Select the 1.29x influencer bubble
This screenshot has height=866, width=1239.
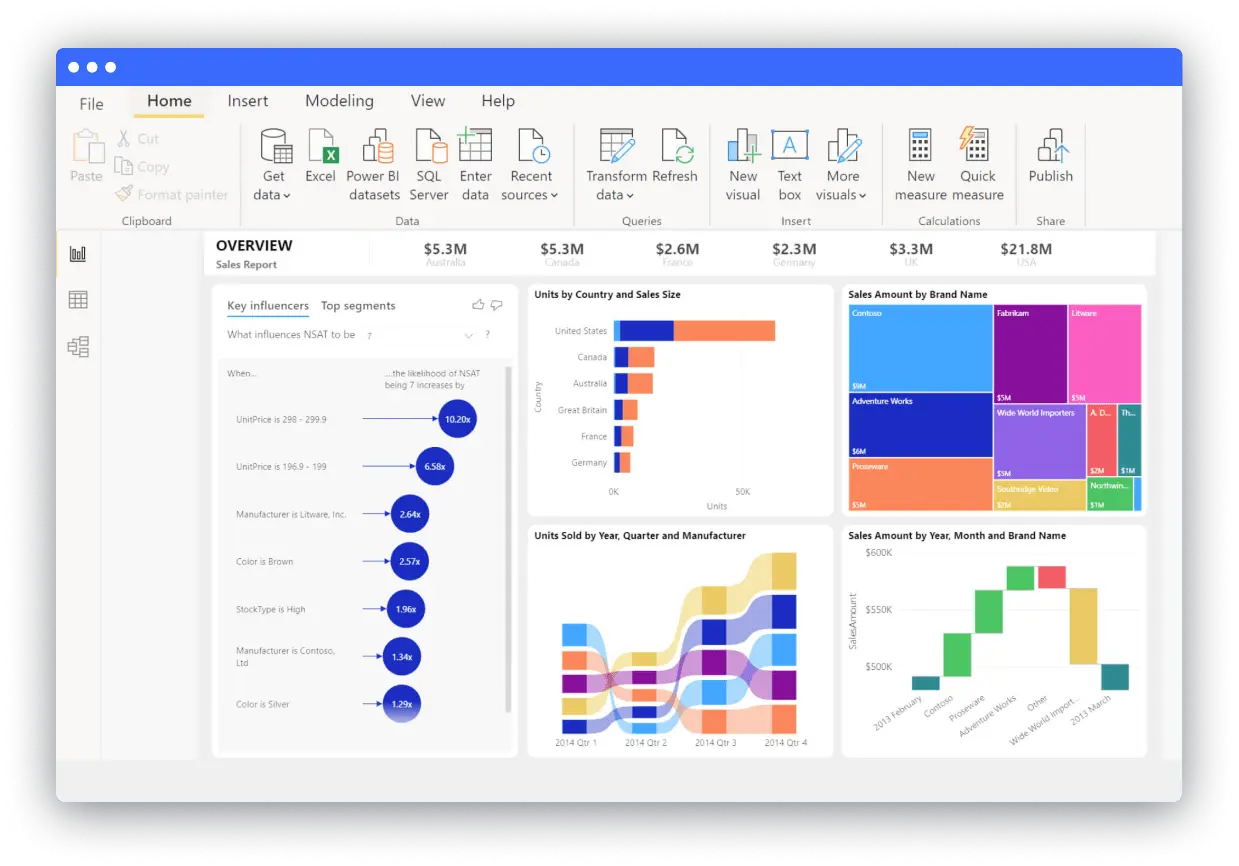coord(402,704)
